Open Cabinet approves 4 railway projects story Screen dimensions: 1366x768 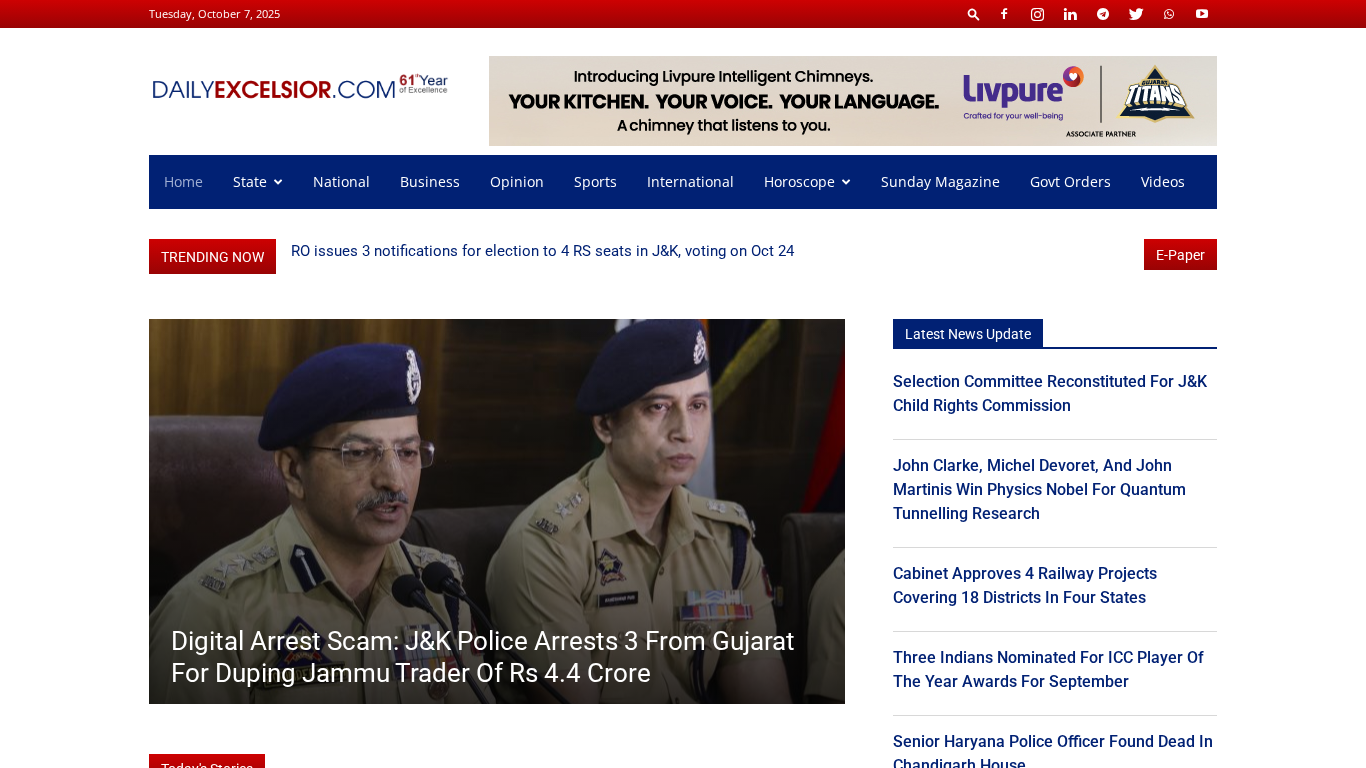[1025, 586]
